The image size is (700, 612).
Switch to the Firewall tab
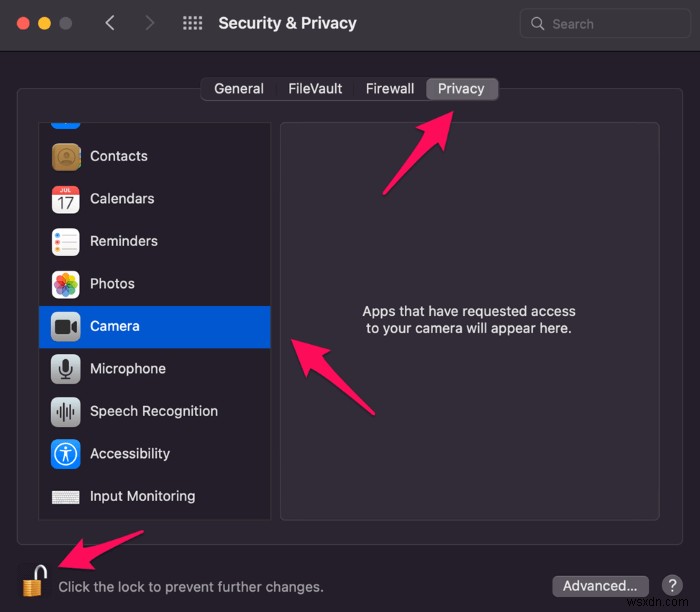pyautogui.click(x=390, y=89)
